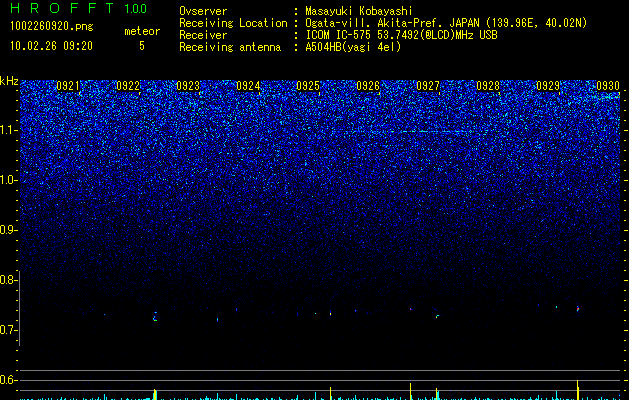The width and height of the screenshot is (629, 400).
Task: Click the 1.1 frequency axis label
Action: click(7, 130)
